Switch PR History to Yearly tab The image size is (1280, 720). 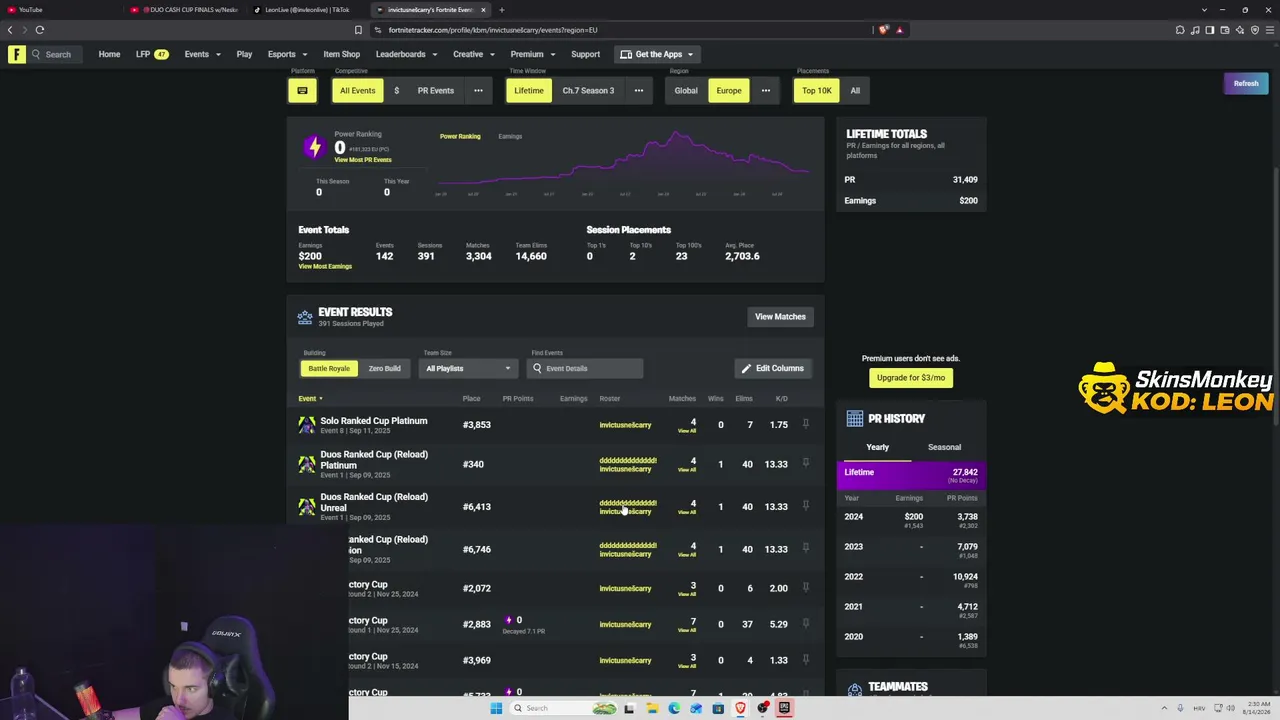pos(877,447)
